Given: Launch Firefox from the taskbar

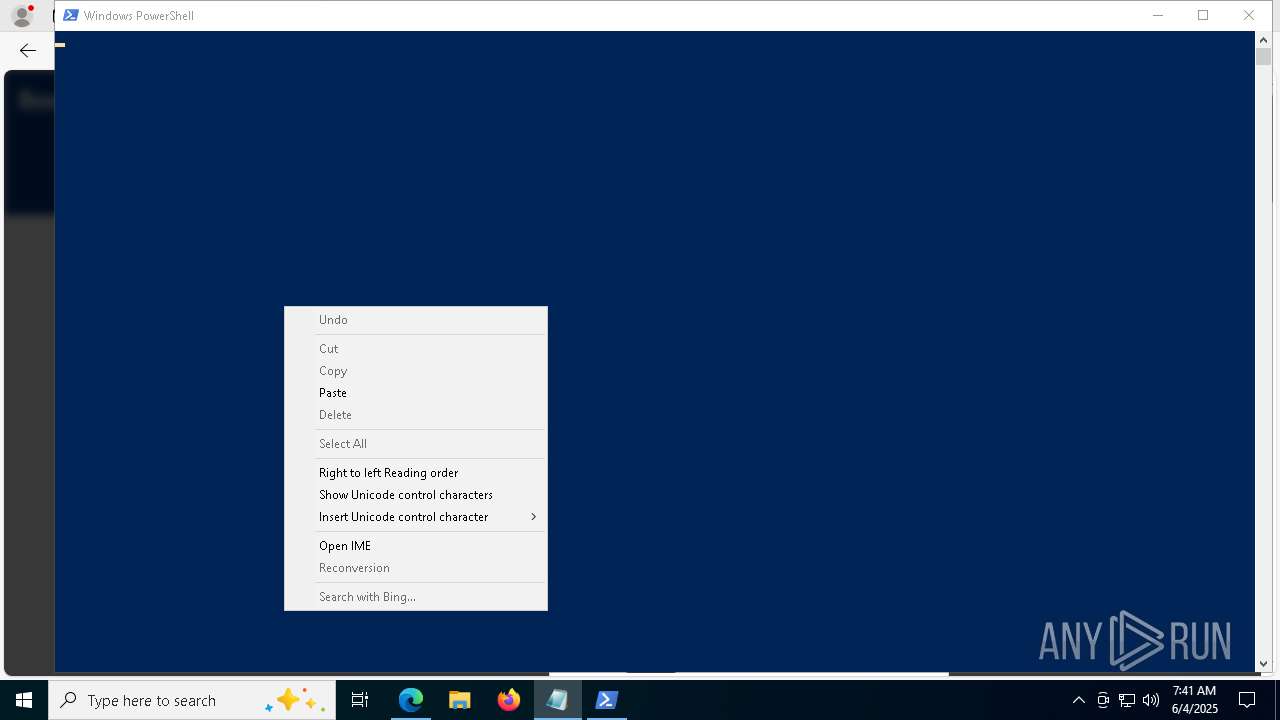Looking at the screenshot, I should [x=509, y=700].
